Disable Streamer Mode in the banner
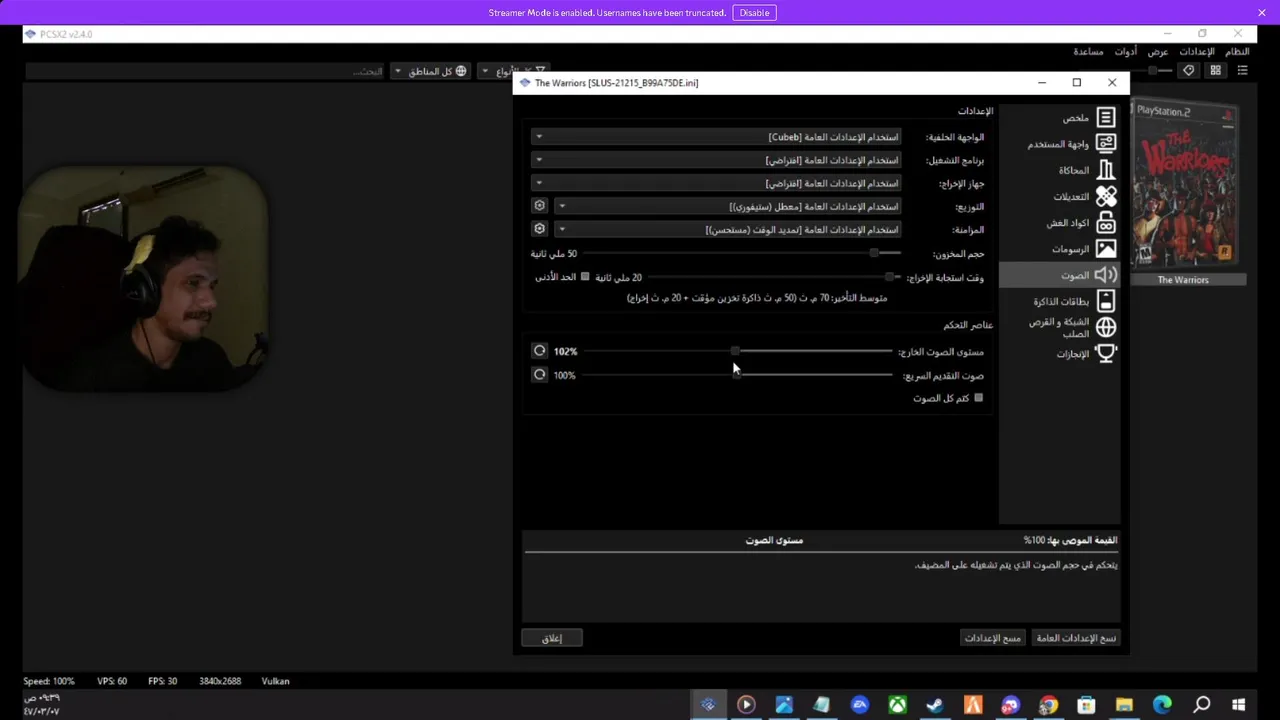The width and height of the screenshot is (1280, 720). [x=754, y=13]
